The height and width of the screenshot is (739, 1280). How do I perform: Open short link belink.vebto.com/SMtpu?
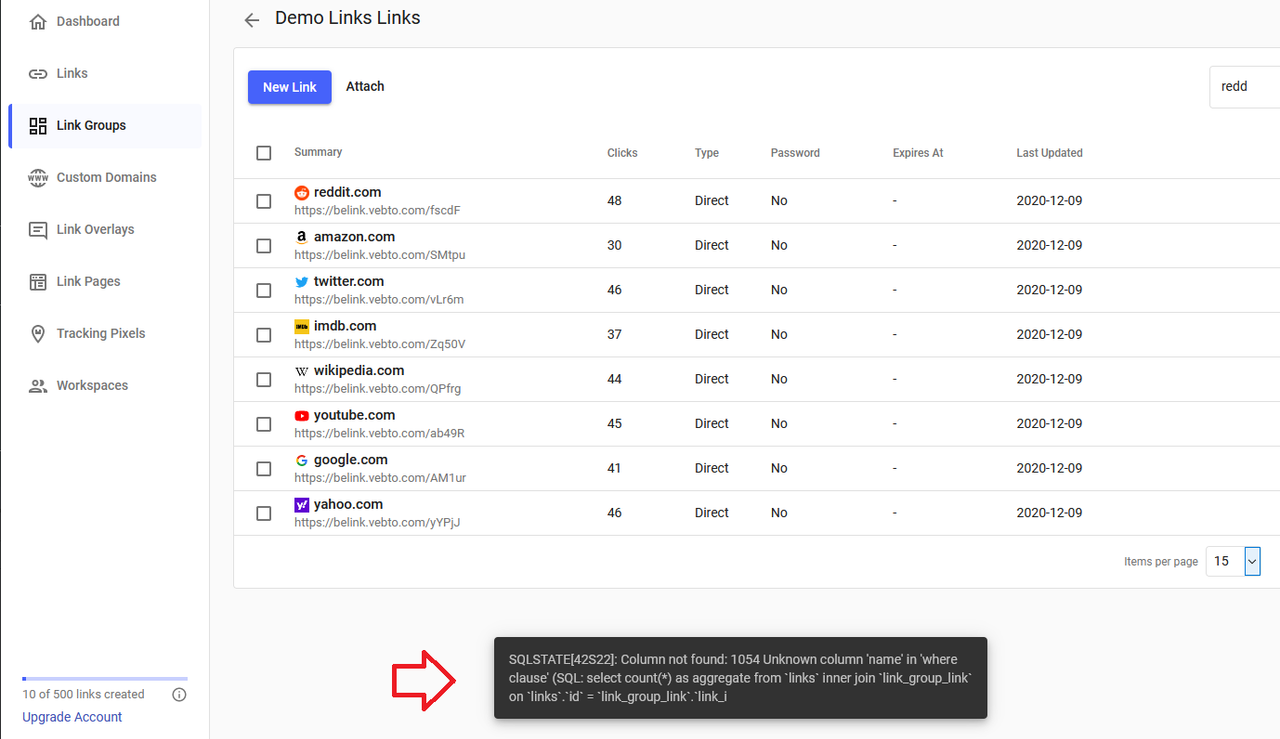click(380, 255)
